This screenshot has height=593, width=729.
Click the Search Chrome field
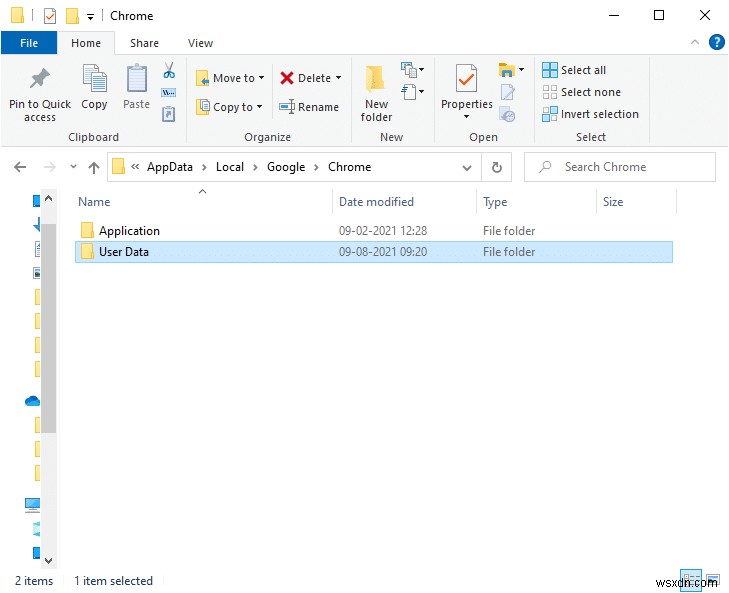tap(620, 167)
